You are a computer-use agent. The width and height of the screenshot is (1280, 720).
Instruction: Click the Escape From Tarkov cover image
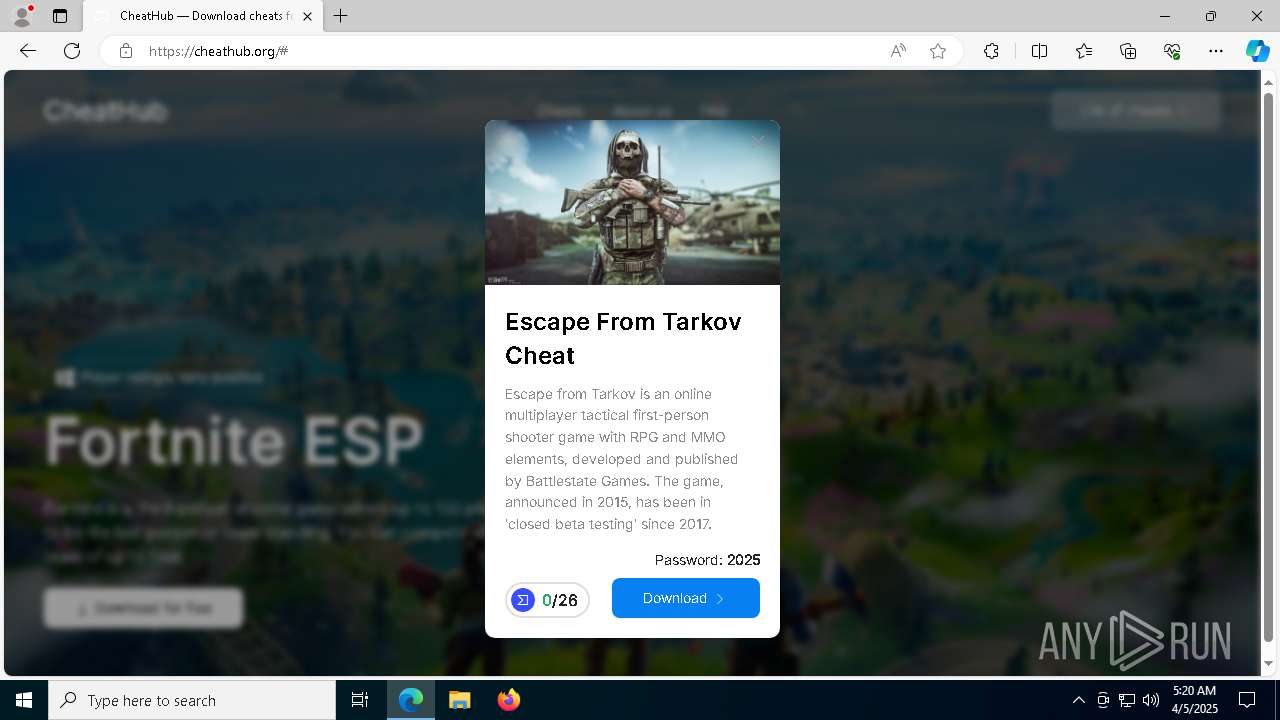pos(632,203)
